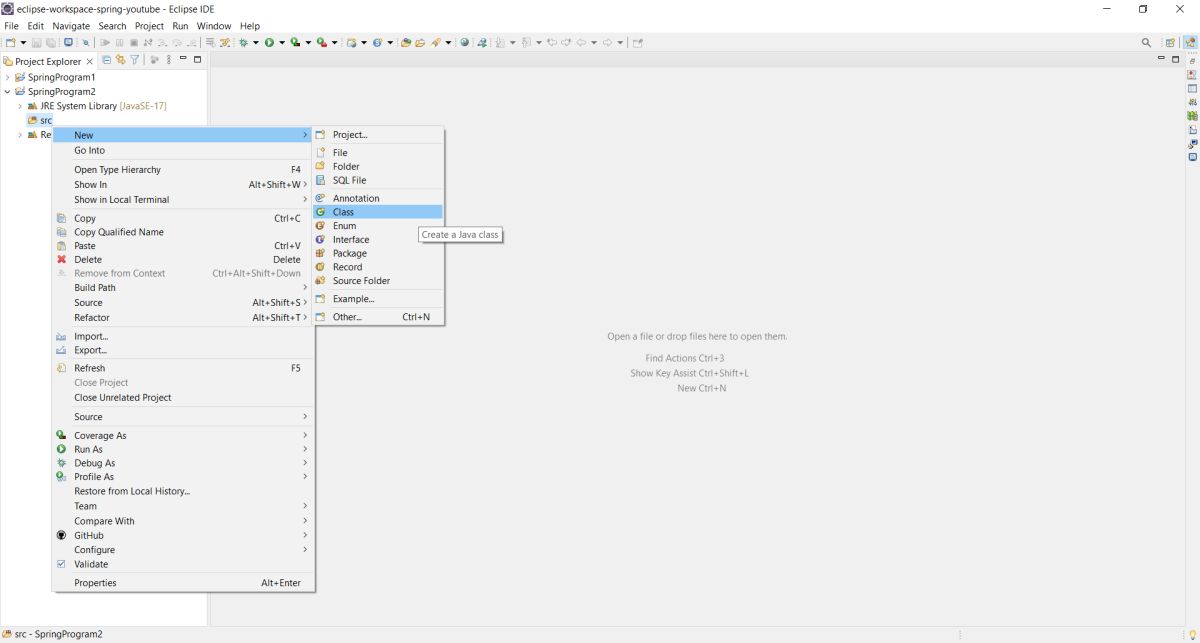Switch to the Java perspective button
Viewport: 1200px width, 643px height.
(x=1190, y=42)
